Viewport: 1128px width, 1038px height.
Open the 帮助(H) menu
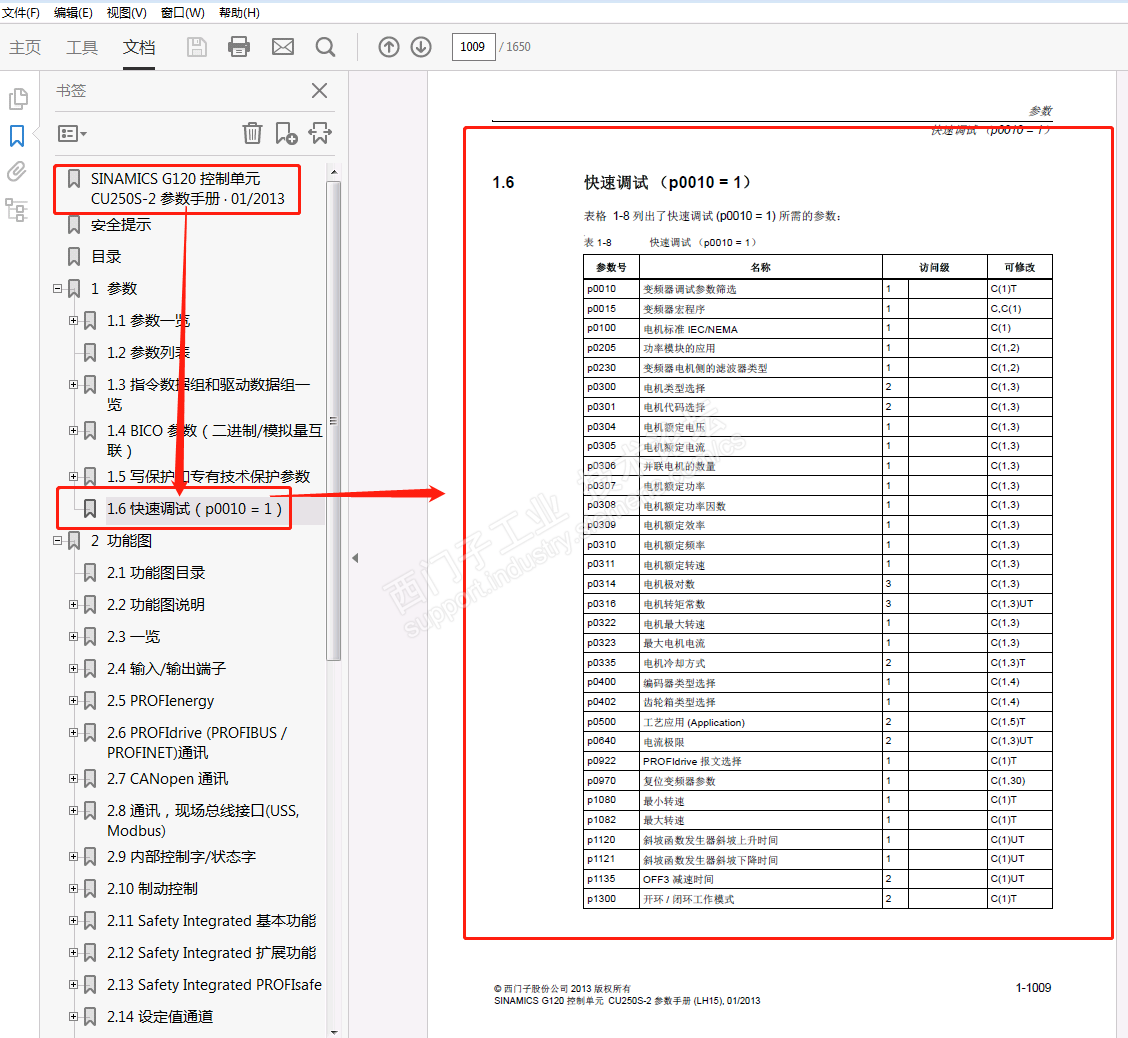pyautogui.click(x=240, y=13)
